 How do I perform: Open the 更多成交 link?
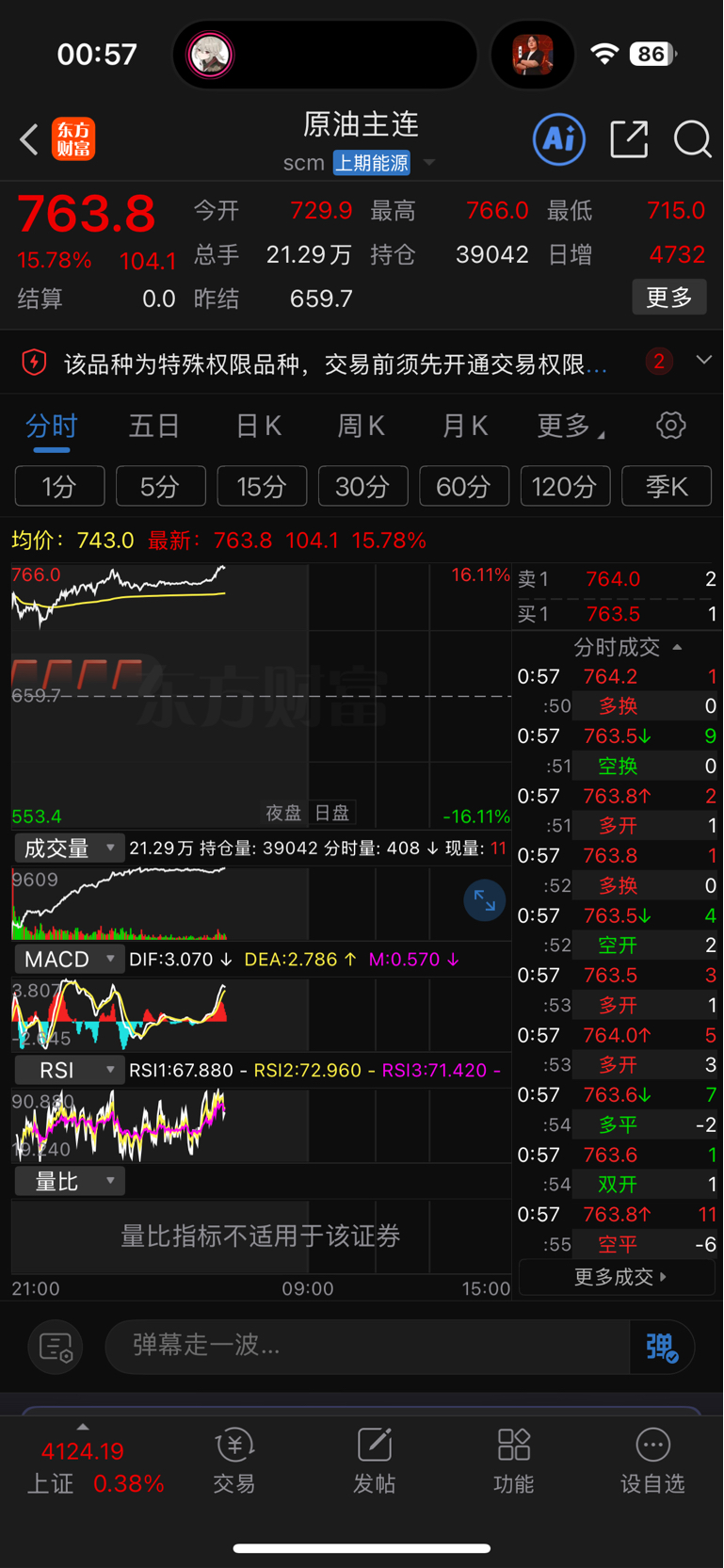pyautogui.click(x=617, y=1277)
